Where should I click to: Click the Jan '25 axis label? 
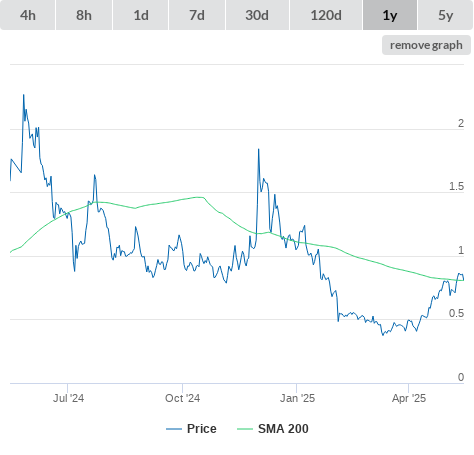click(297, 398)
